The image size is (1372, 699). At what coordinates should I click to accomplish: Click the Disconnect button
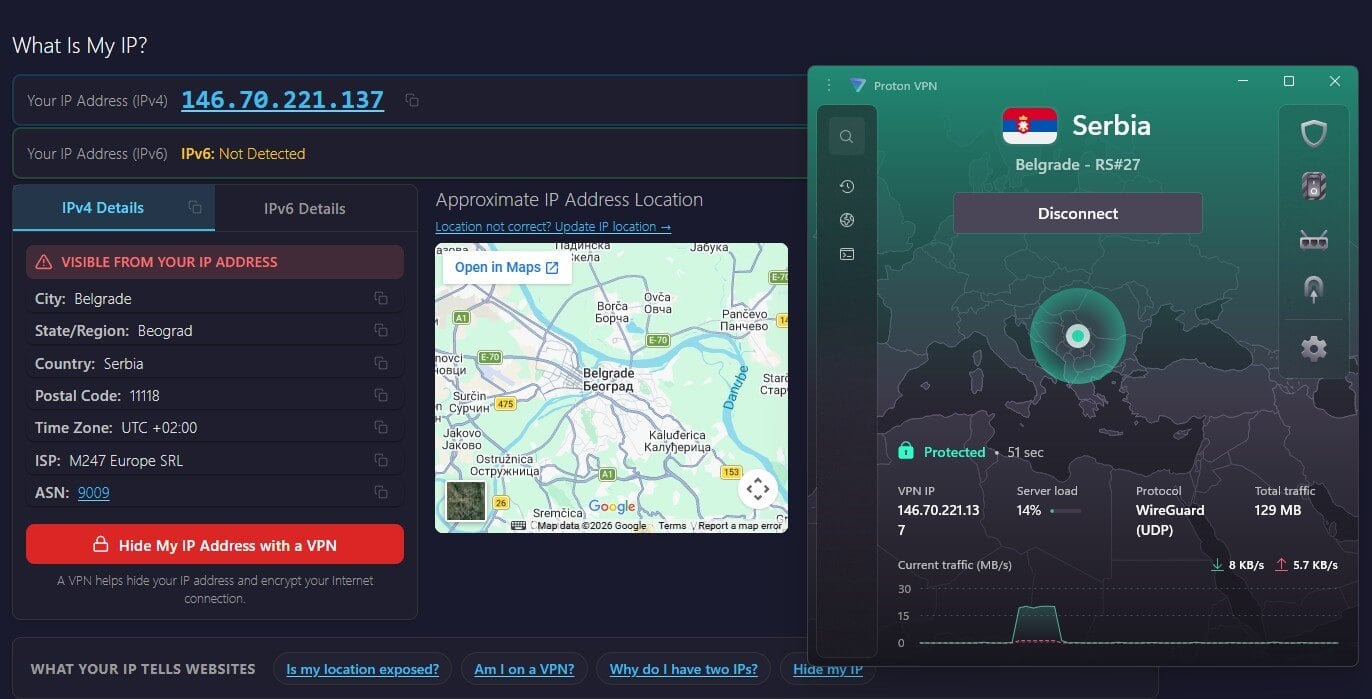click(x=1078, y=213)
